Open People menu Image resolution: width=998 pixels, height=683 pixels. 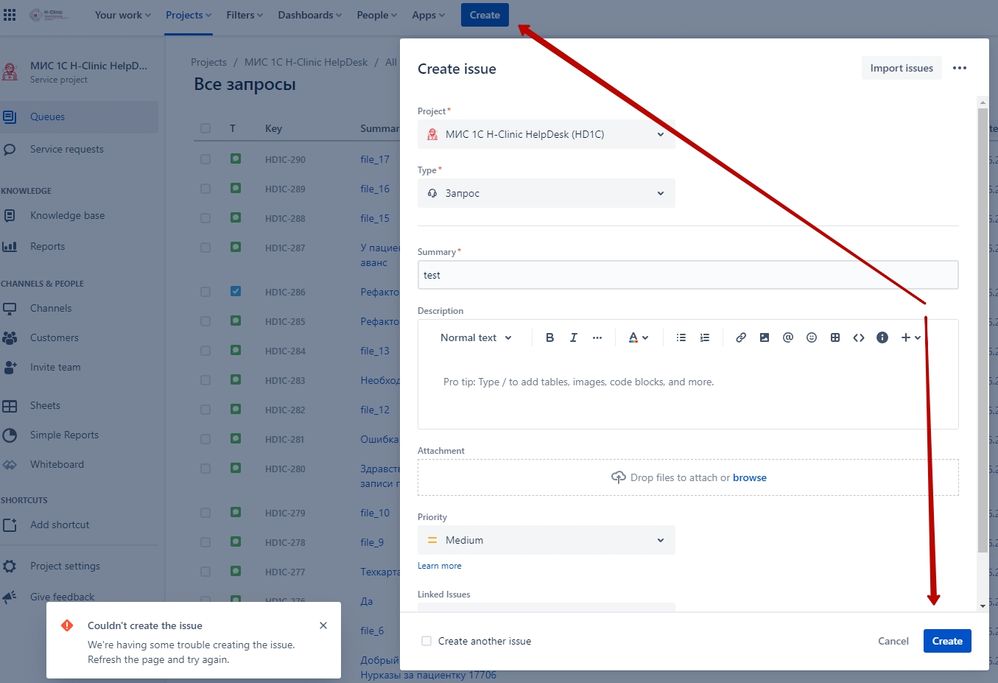pos(377,15)
